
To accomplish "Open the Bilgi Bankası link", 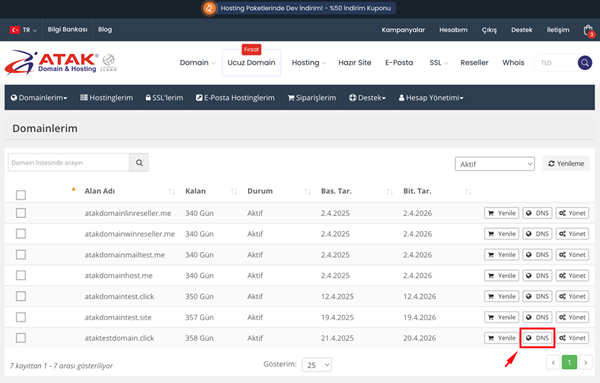I will [x=67, y=29].
